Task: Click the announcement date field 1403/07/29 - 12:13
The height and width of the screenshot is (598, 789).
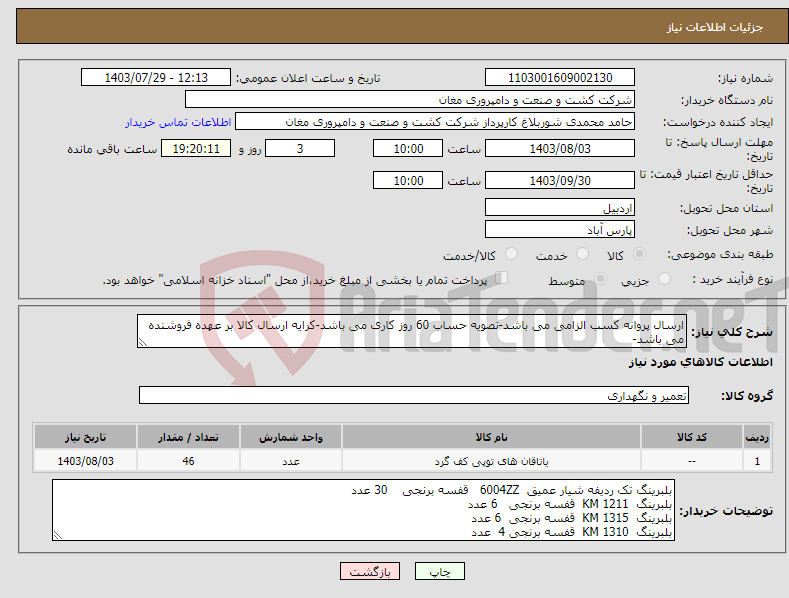Action: pyautogui.click(x=156, y=78)
